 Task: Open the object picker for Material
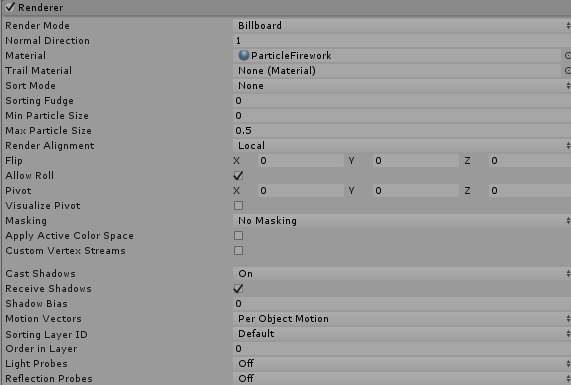[567, 55]
